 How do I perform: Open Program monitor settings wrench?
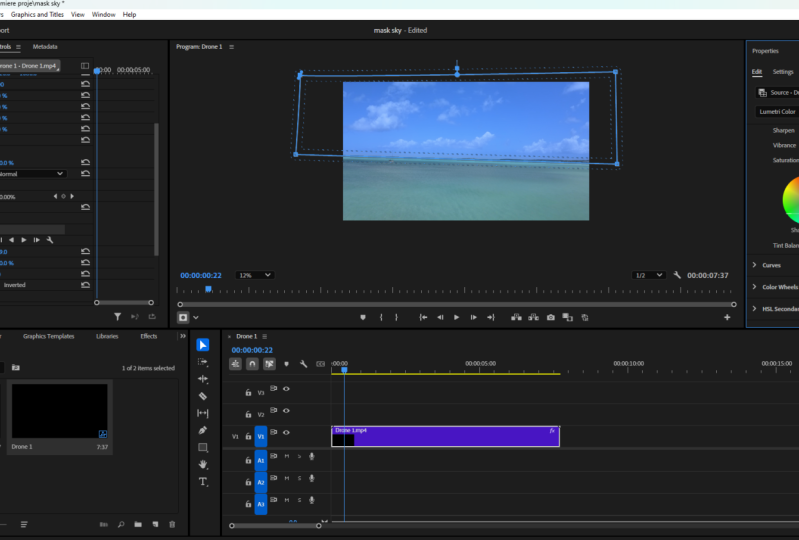point(677,275)
